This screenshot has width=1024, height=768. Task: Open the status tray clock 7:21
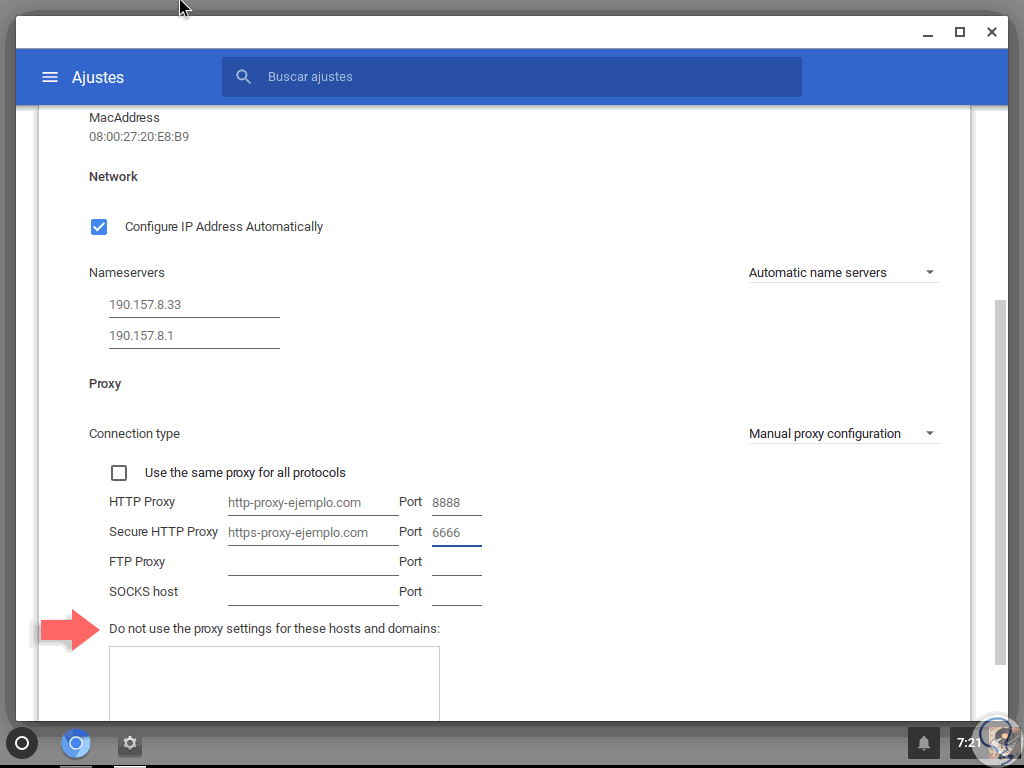(968, 743)
